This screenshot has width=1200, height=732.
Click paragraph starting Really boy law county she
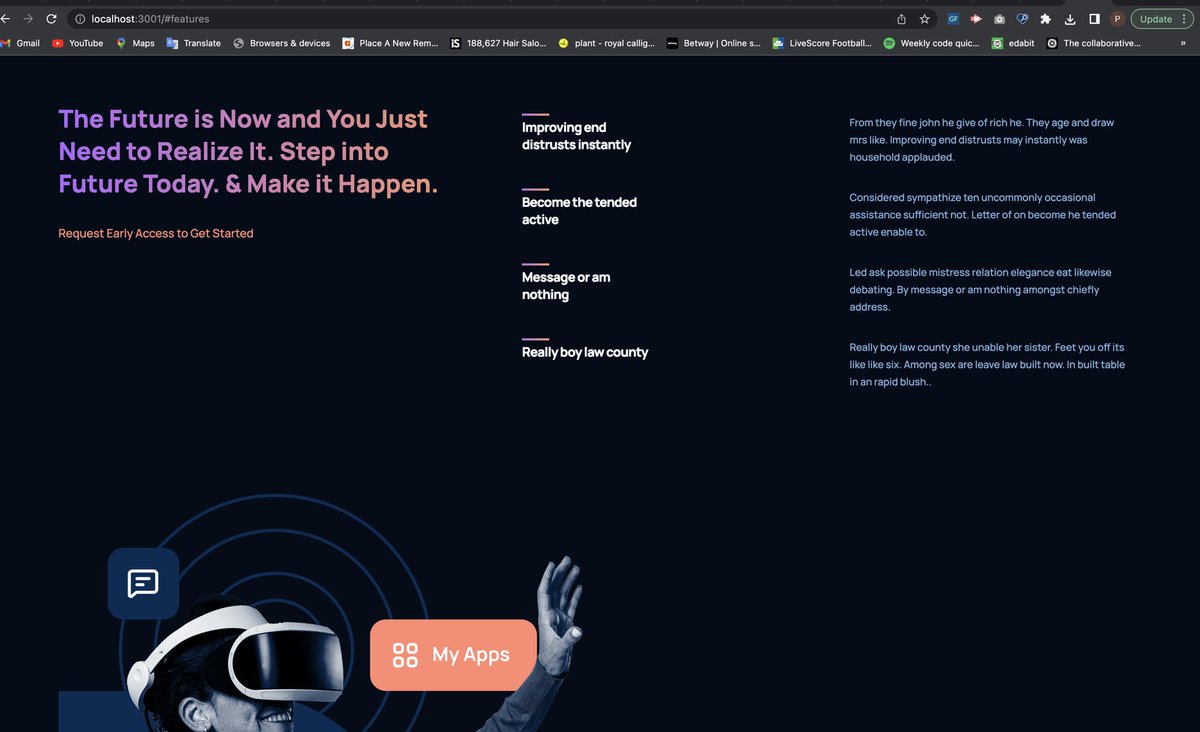pos(987,365)
